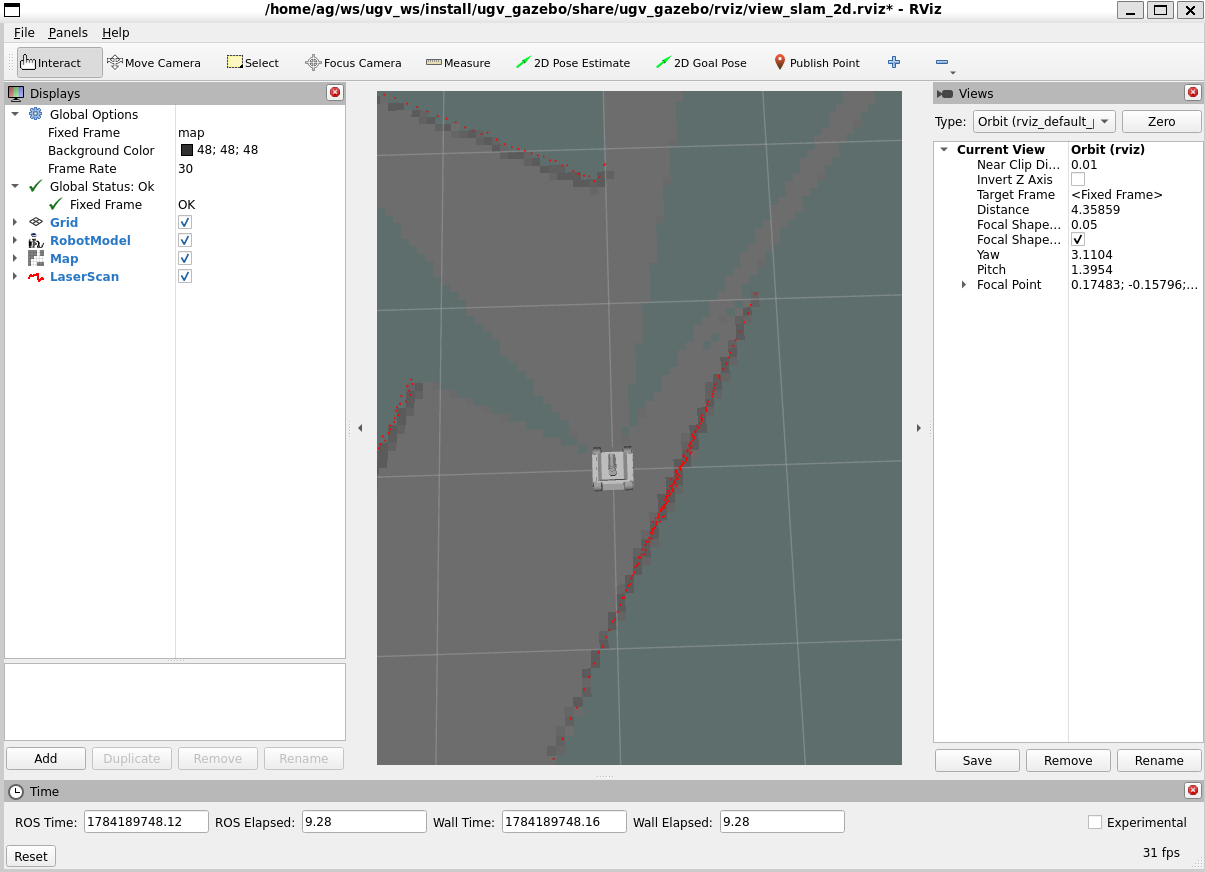Collapse the right side panel arrow

(918, 428)
